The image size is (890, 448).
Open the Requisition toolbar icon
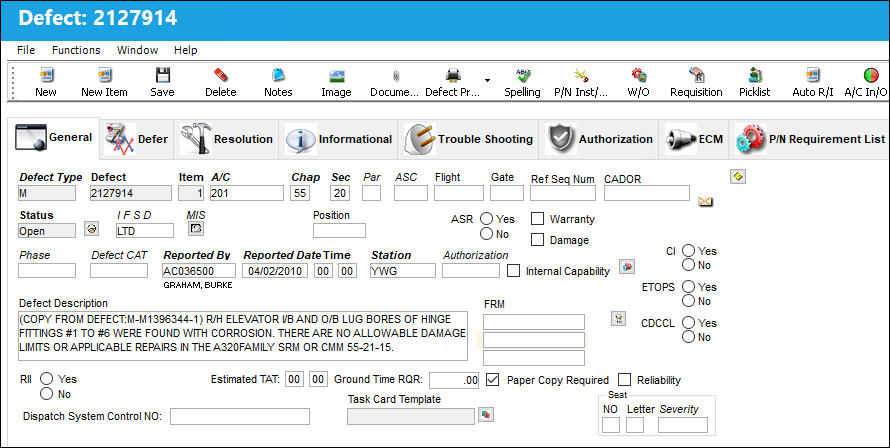[696, 75]
